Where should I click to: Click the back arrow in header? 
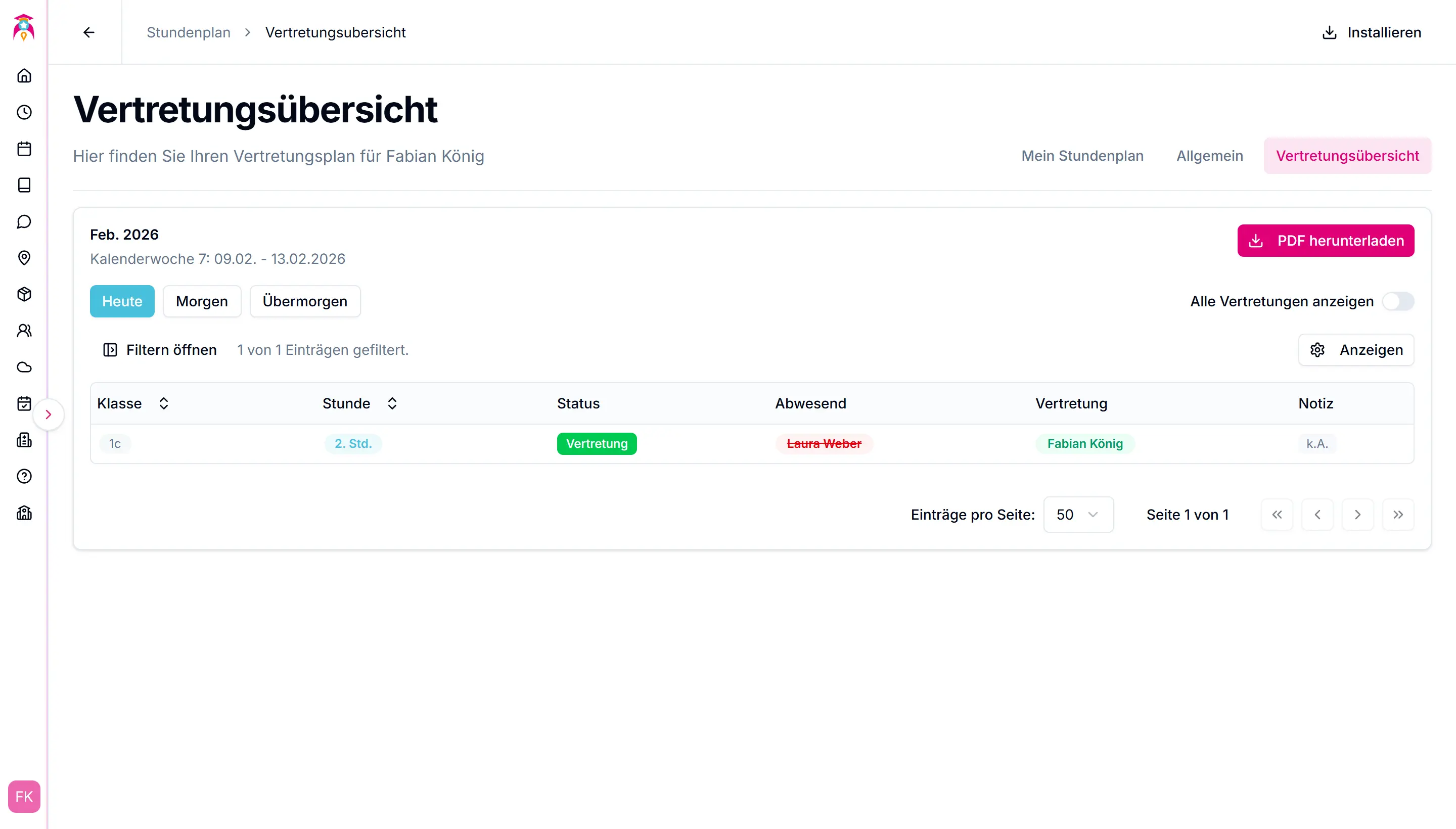click(89, 32)
